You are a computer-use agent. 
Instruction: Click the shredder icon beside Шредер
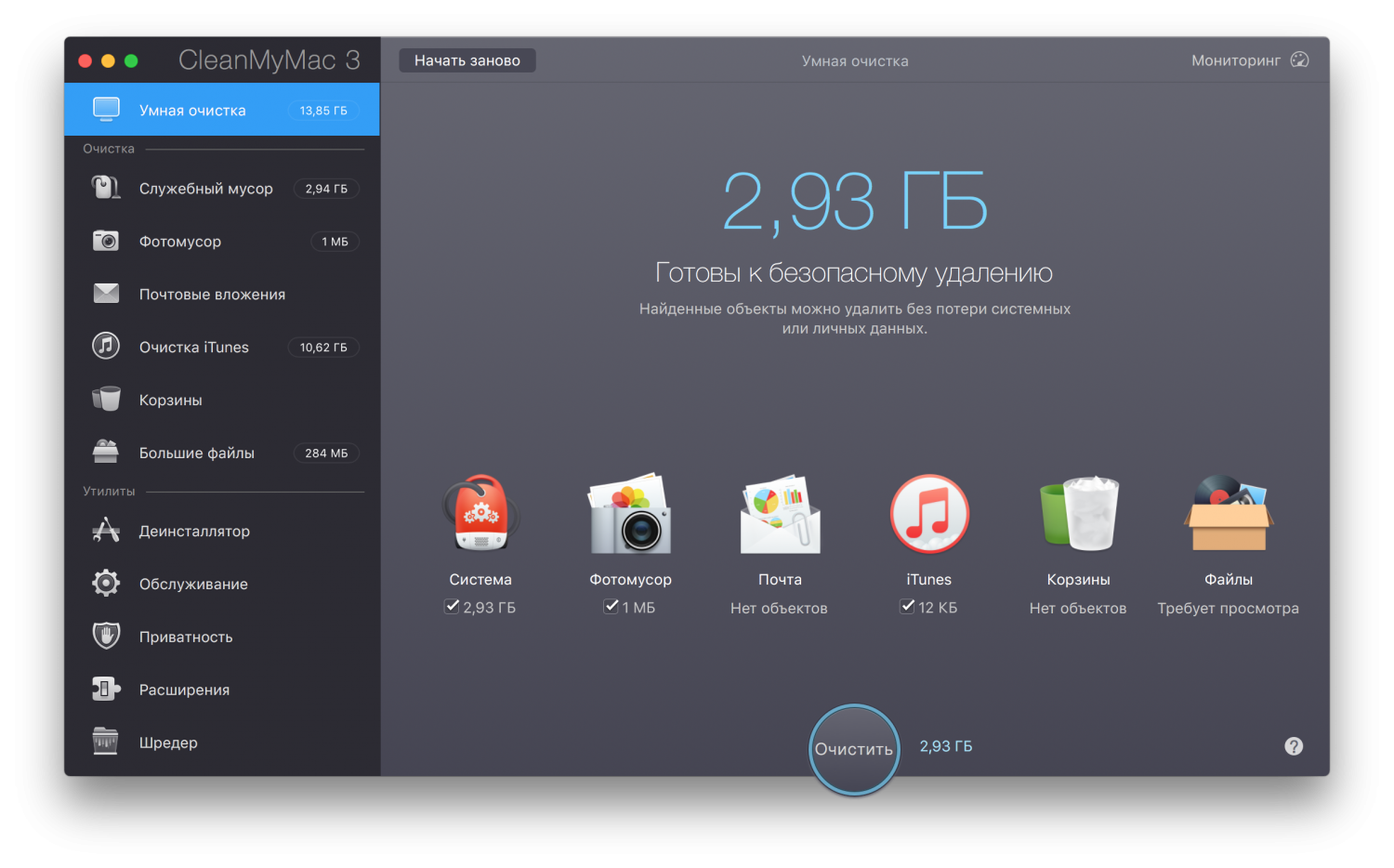106,742
